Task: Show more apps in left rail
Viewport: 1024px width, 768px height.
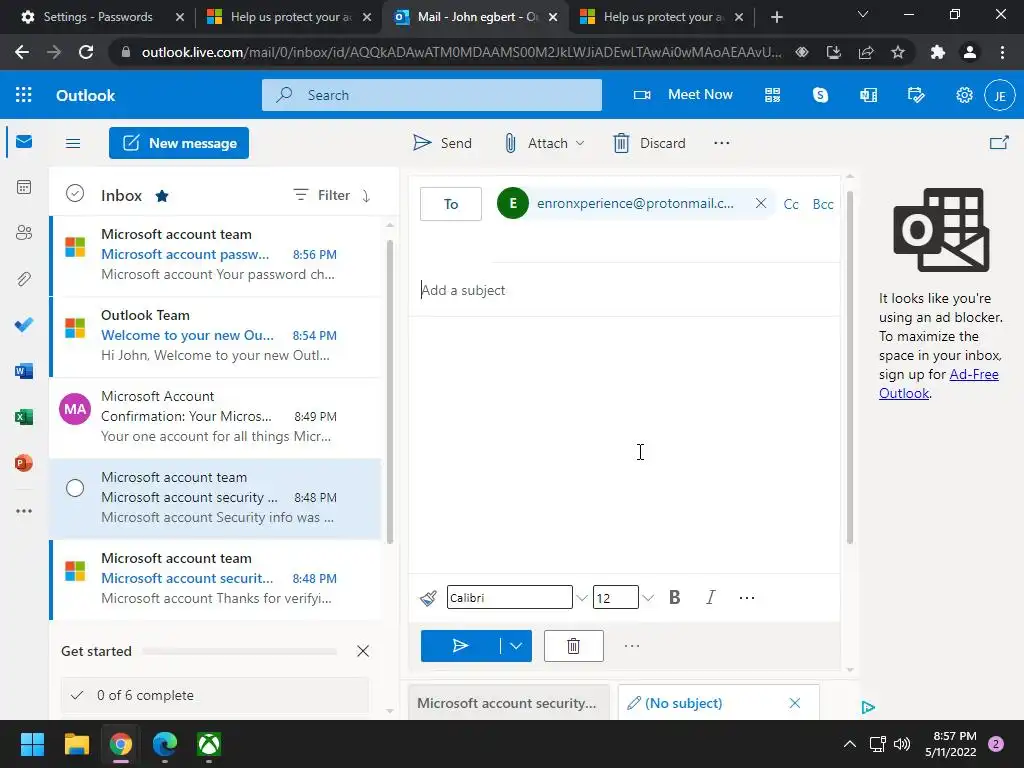Action: pos(24,511)
